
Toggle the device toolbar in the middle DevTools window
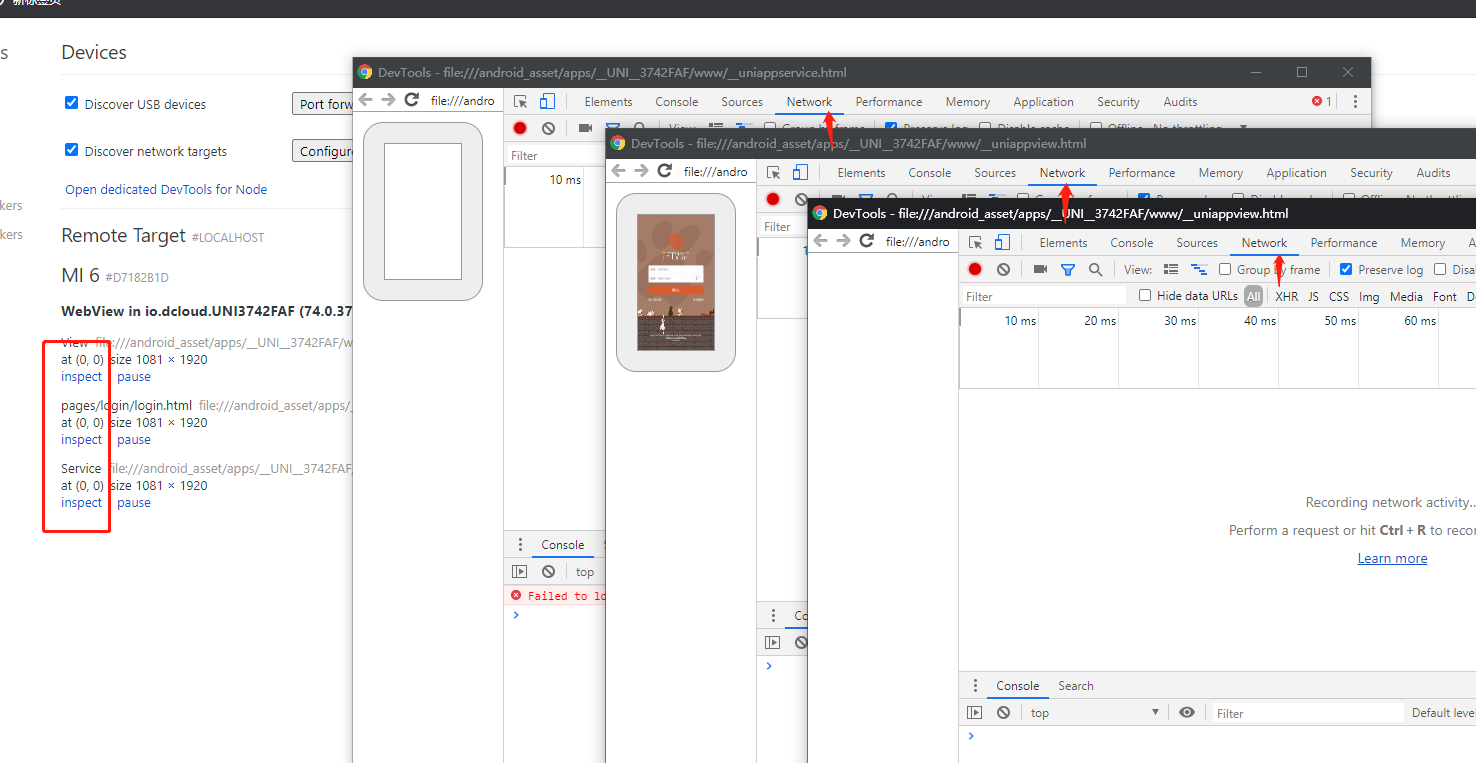pos(800,172)
